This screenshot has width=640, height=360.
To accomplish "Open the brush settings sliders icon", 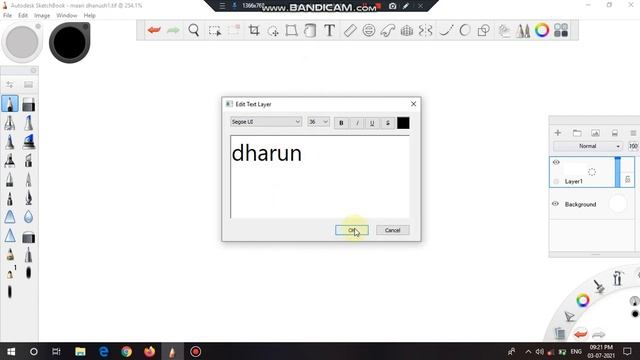I will [10, 84].
